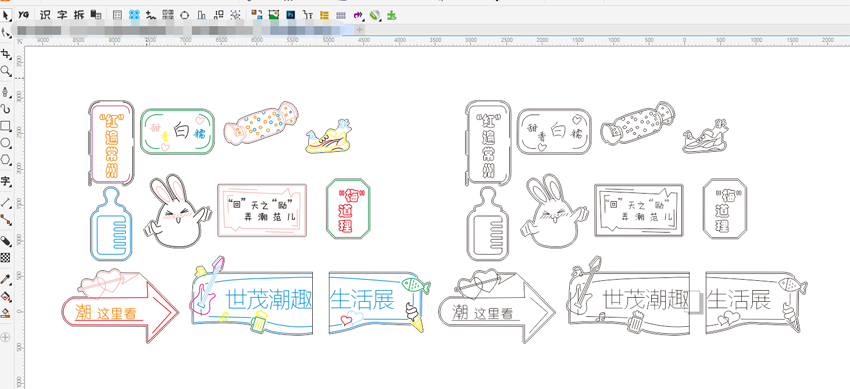Select the Zoom magnifier tool
This screenshot has height=389, width=850.
(5, 70)
